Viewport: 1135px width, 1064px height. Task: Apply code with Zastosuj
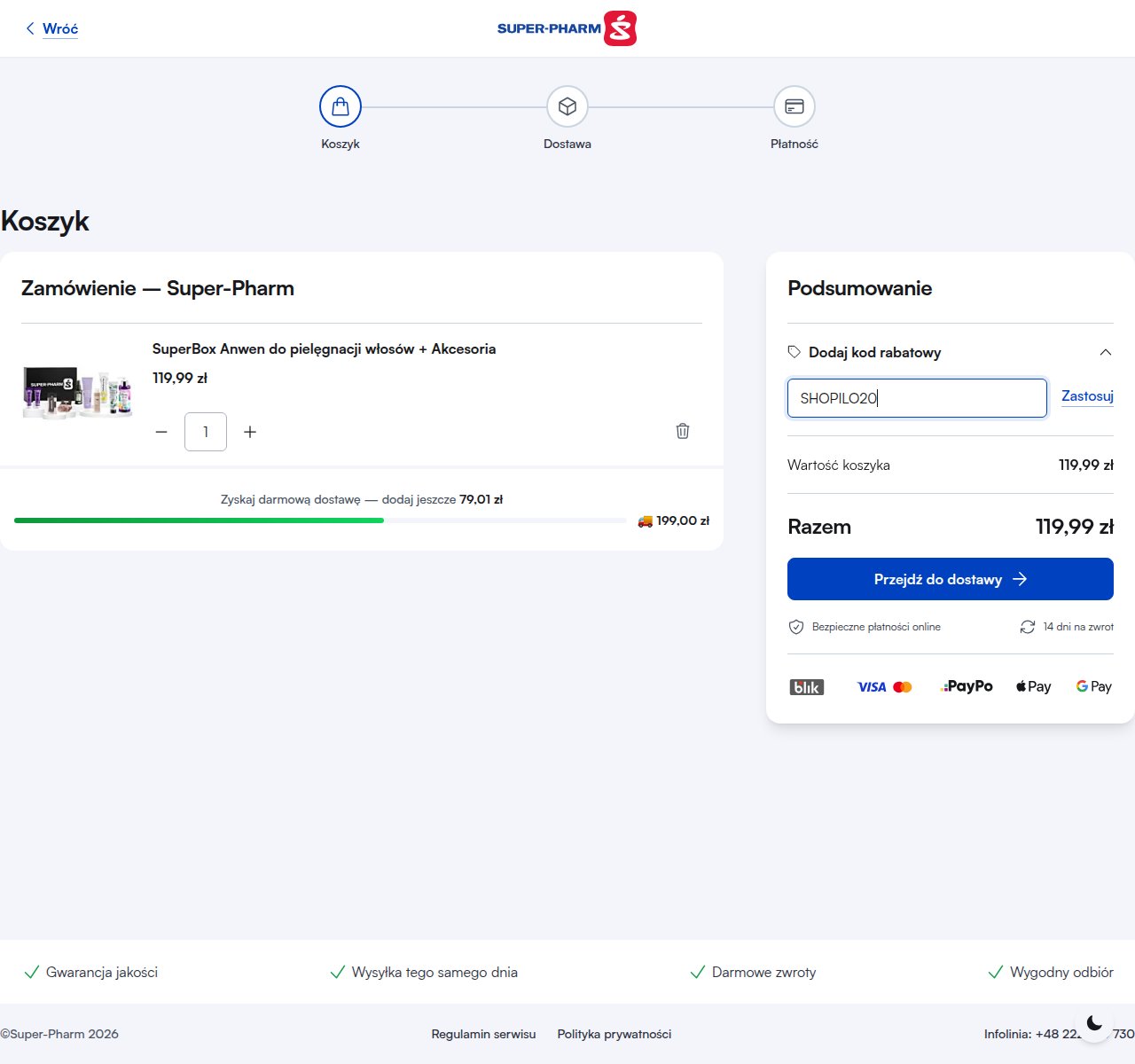click(1087, 396)
